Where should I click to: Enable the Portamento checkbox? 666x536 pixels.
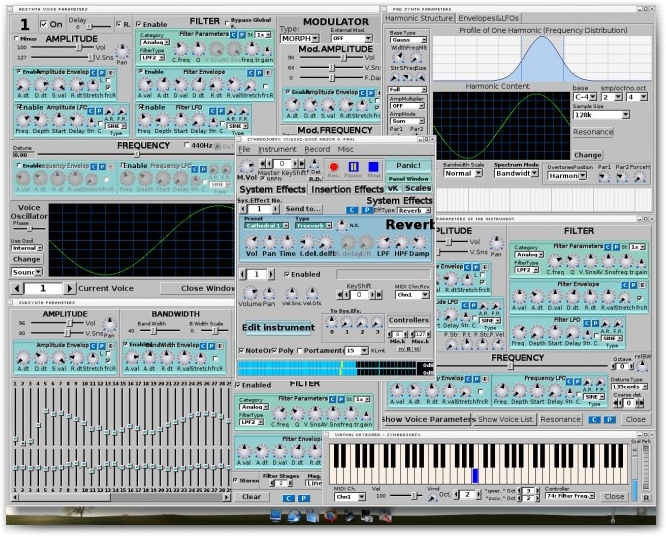300,350
